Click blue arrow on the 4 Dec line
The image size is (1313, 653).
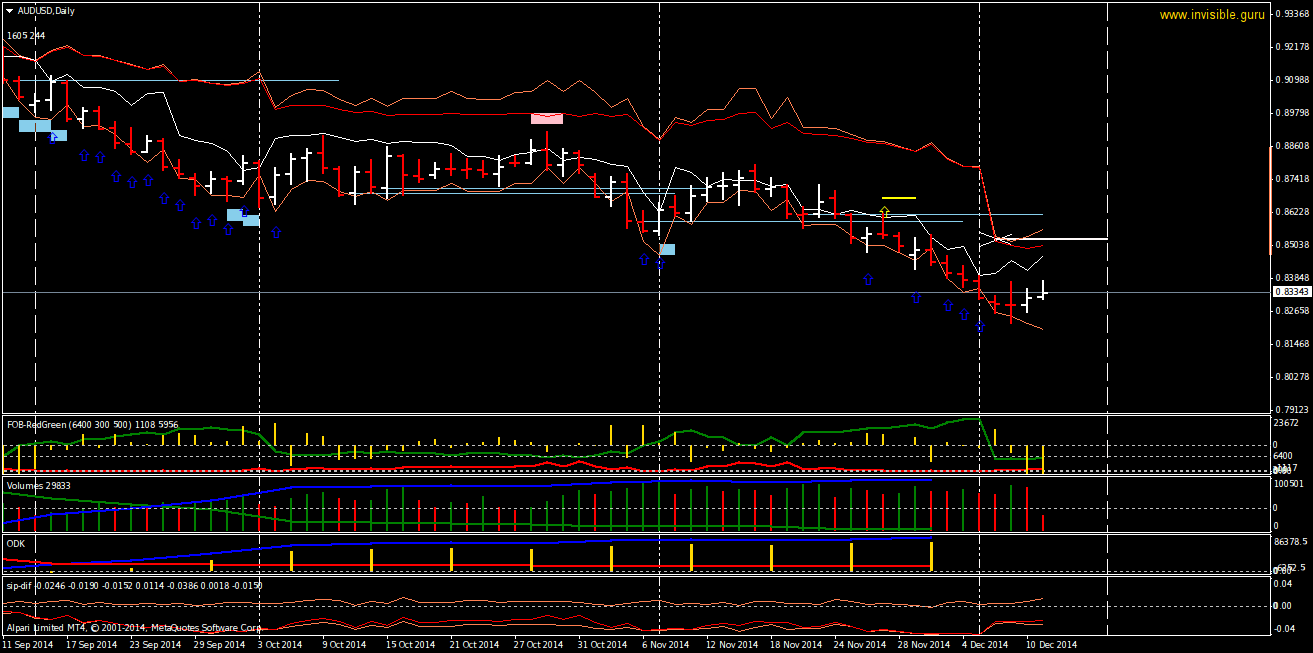(x=980, y=327)
